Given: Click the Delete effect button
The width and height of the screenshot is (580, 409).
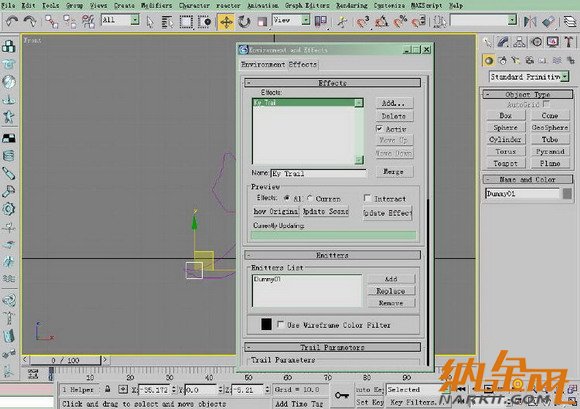Looking at the screenshot, I should [394, 116].
